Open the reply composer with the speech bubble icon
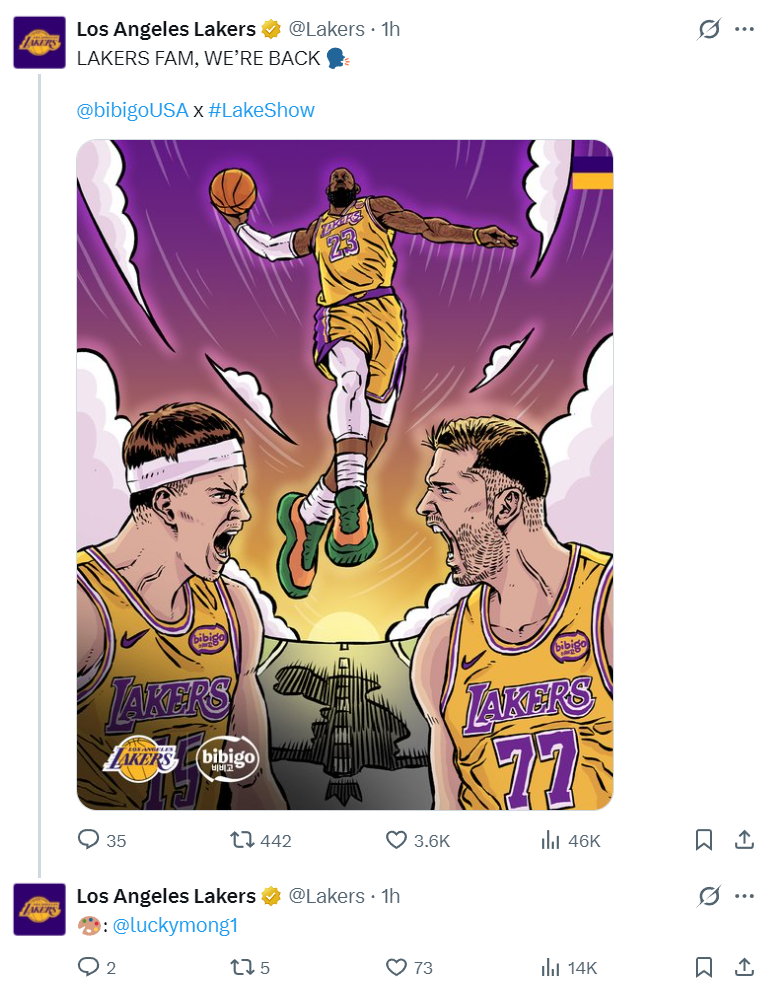 88,841
